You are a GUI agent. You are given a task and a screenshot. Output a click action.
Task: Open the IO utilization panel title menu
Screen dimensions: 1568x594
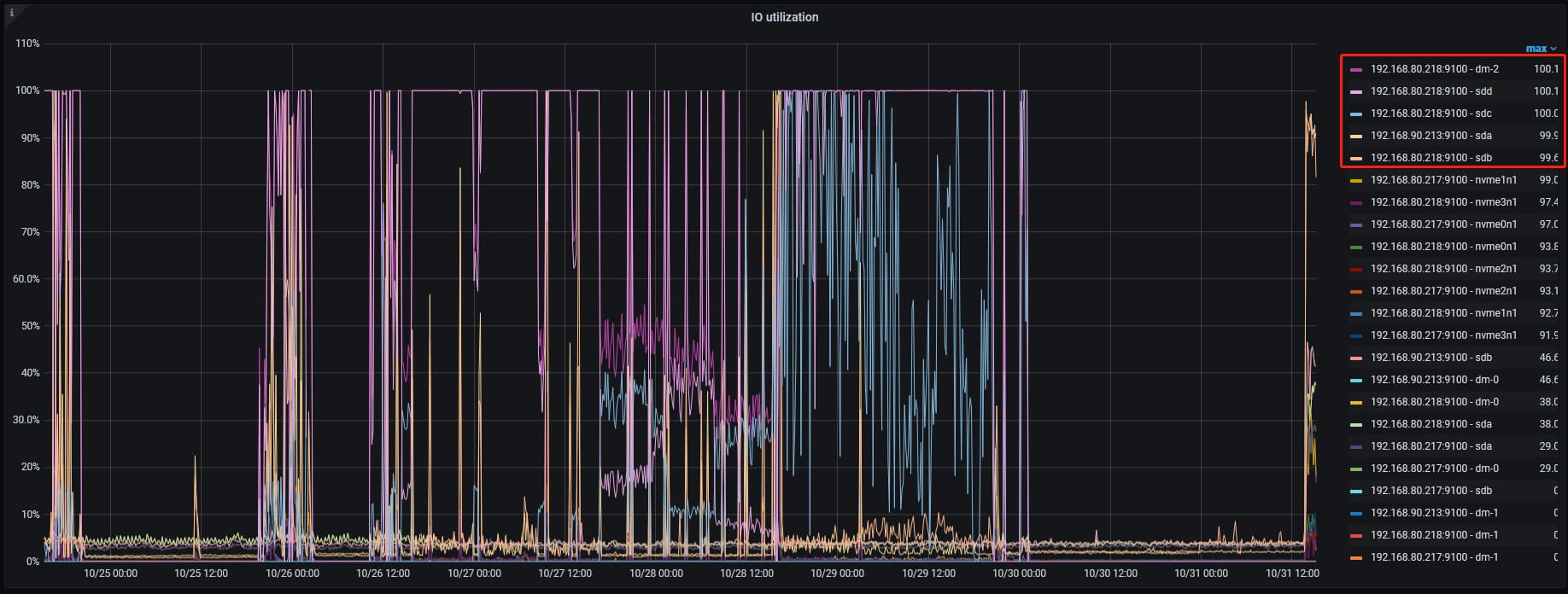coord(784,17)
